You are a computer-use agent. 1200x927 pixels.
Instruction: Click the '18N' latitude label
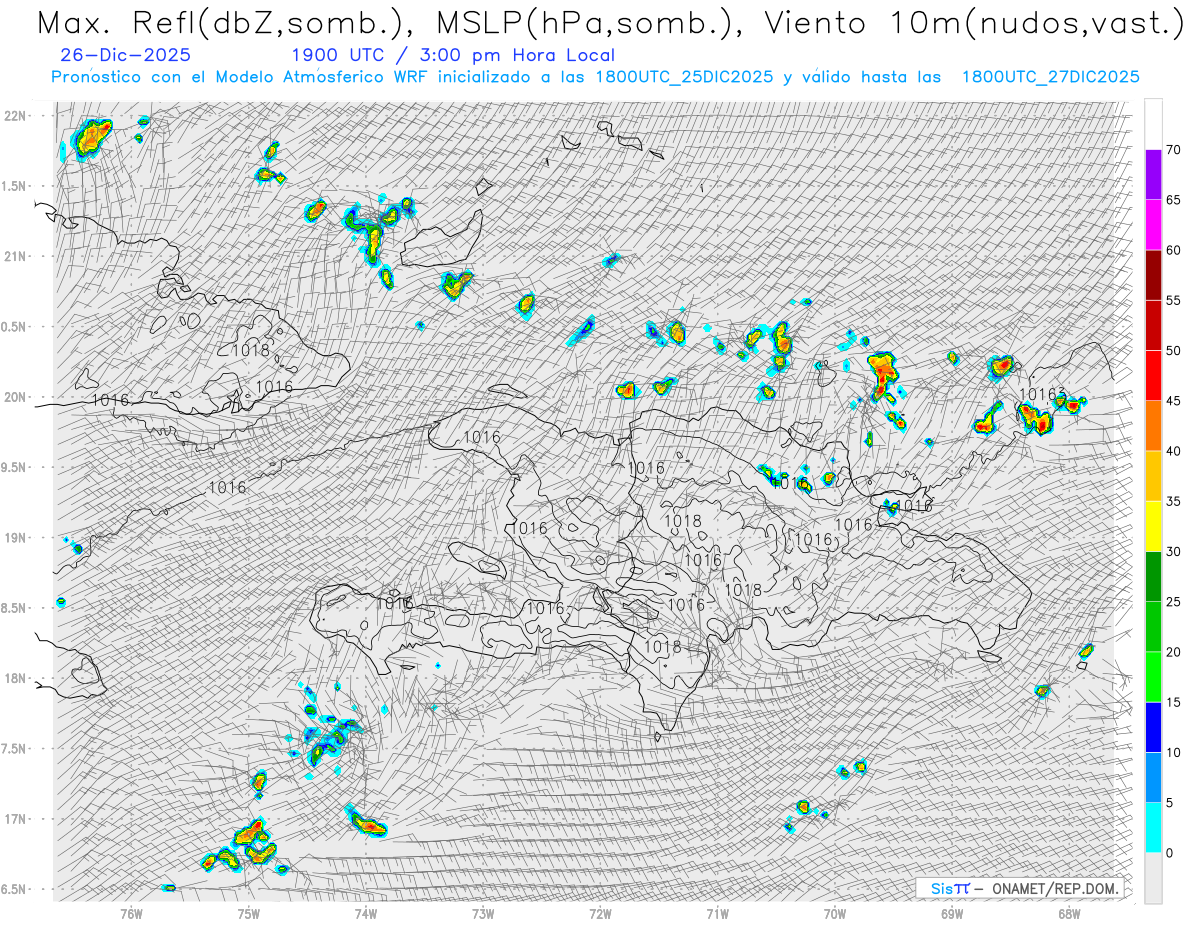[15, 678]
